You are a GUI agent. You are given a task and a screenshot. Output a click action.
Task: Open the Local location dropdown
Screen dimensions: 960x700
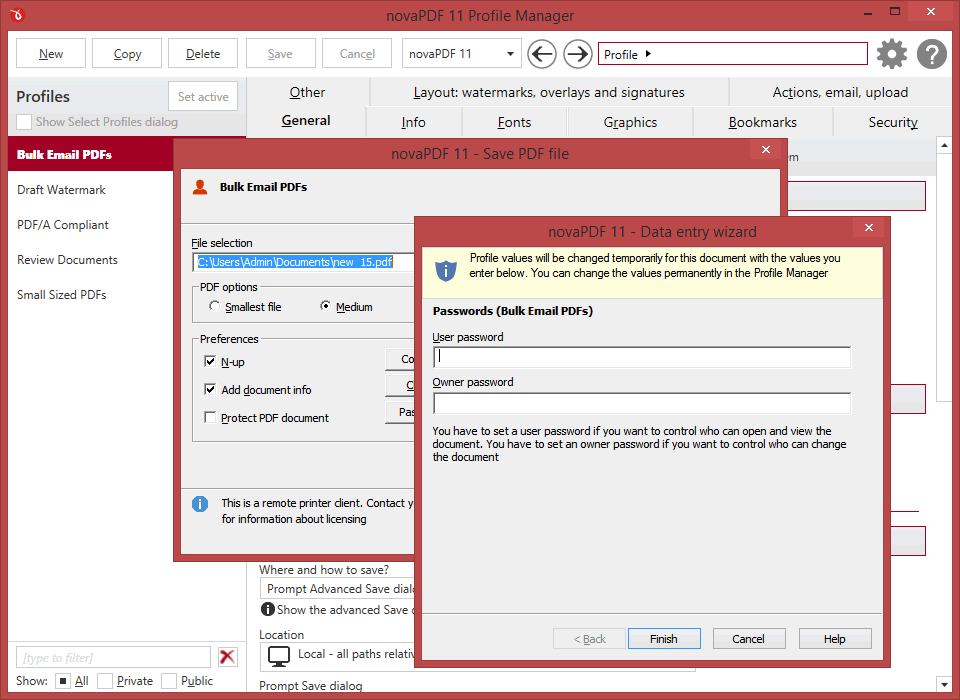(x=338, y=656)
